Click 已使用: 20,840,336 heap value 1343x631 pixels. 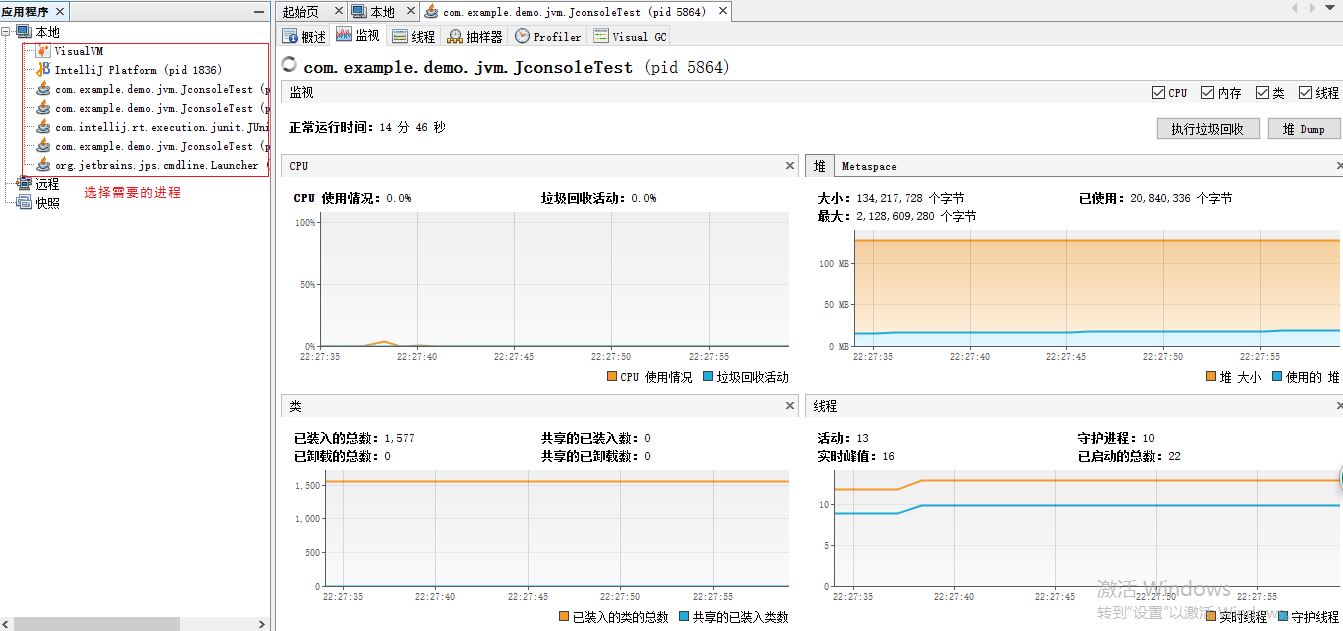(1155, 198)
